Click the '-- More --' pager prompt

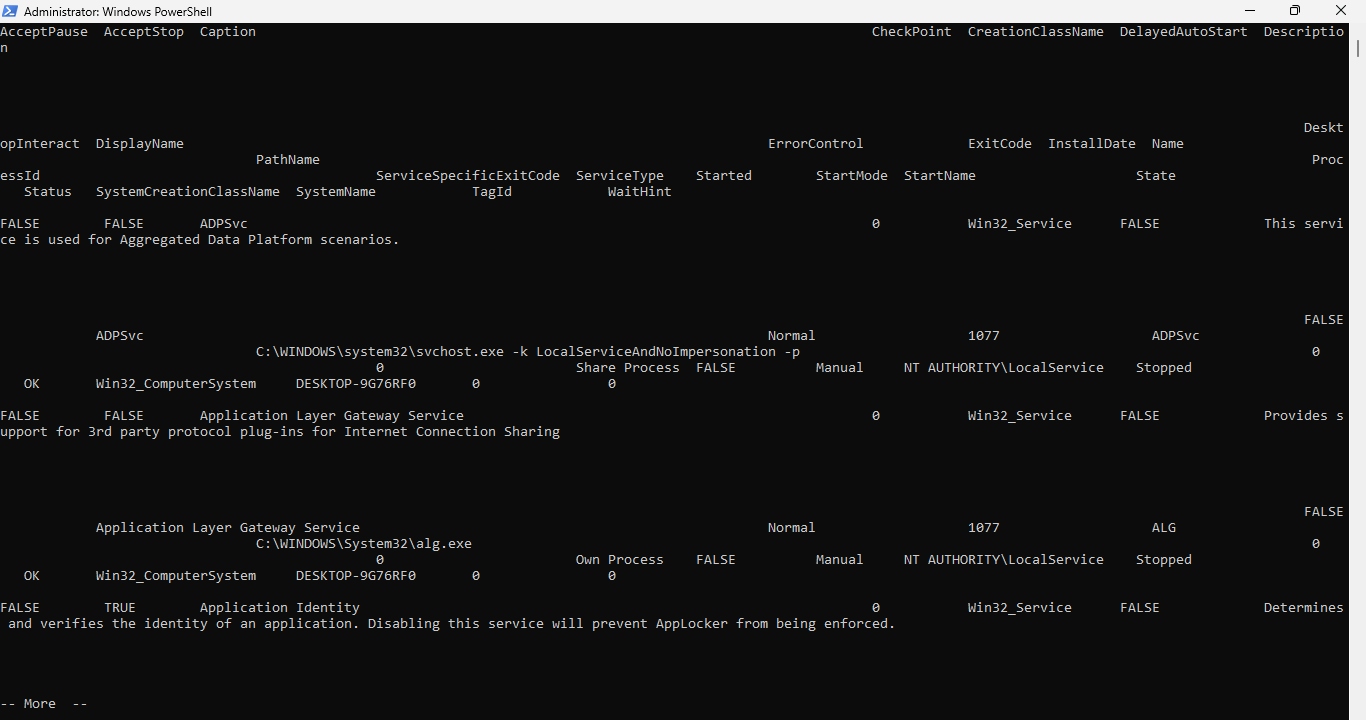click(44, 704)
